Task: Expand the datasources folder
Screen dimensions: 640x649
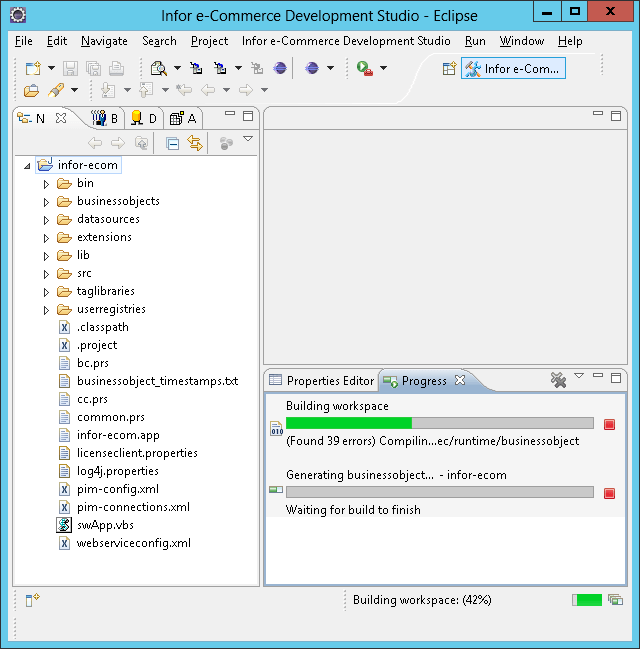Action: tap(46, 219)
